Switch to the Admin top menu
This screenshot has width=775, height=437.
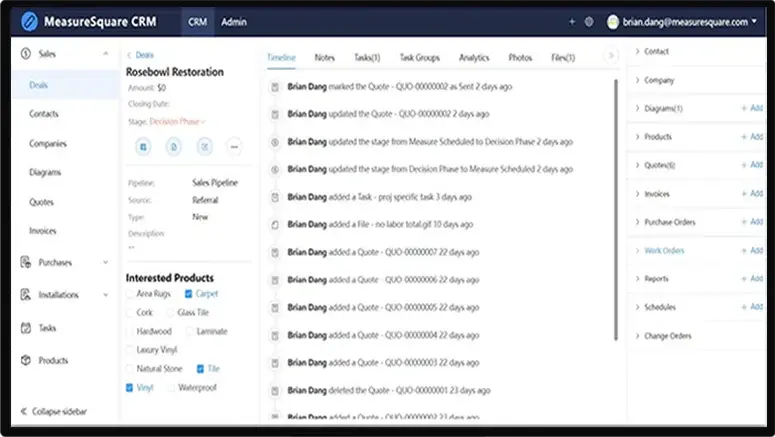tap(234, 22)
